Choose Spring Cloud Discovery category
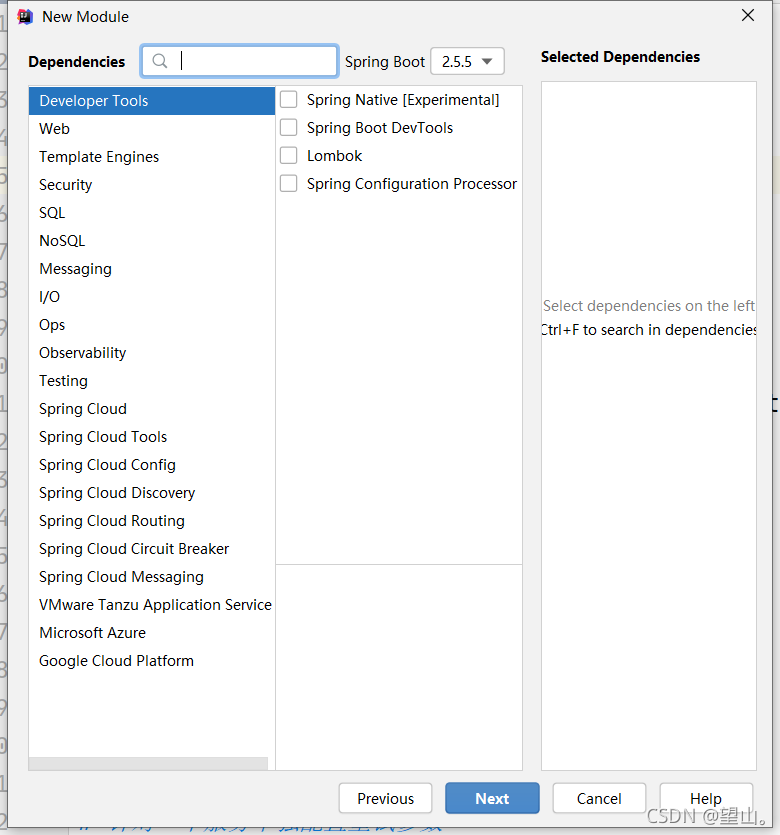The width and height of the screenshot is (780, 835). (152, 493)
